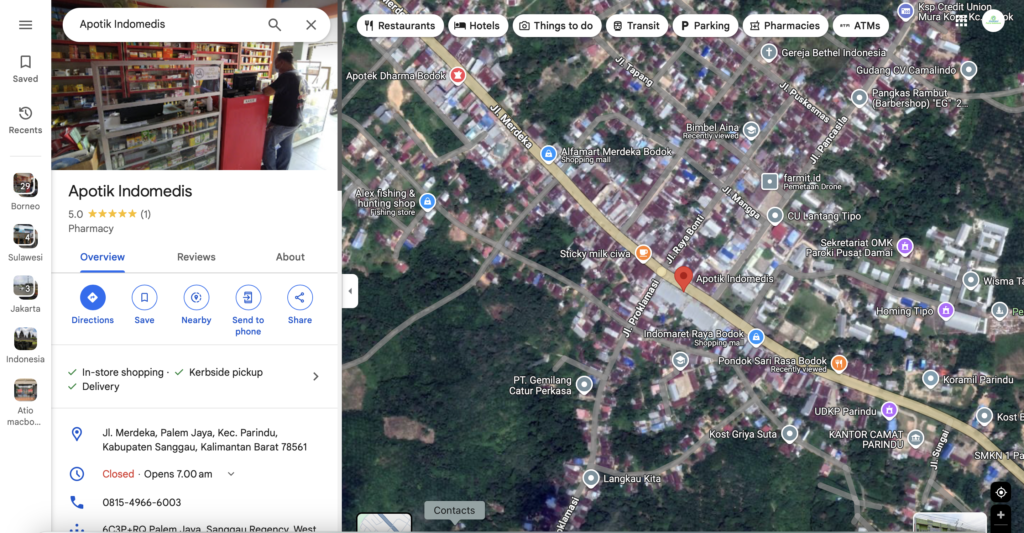Open the Recents history
1024x533 pixels.
tap(25, 119)
